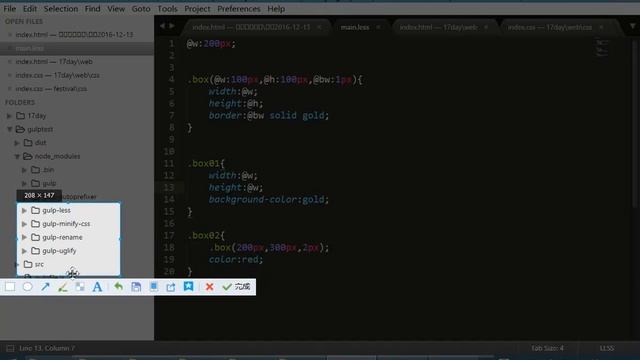This screenshot has width=640, height=360.
Task: Go to next tab arrow
Action: coord(172,26)
